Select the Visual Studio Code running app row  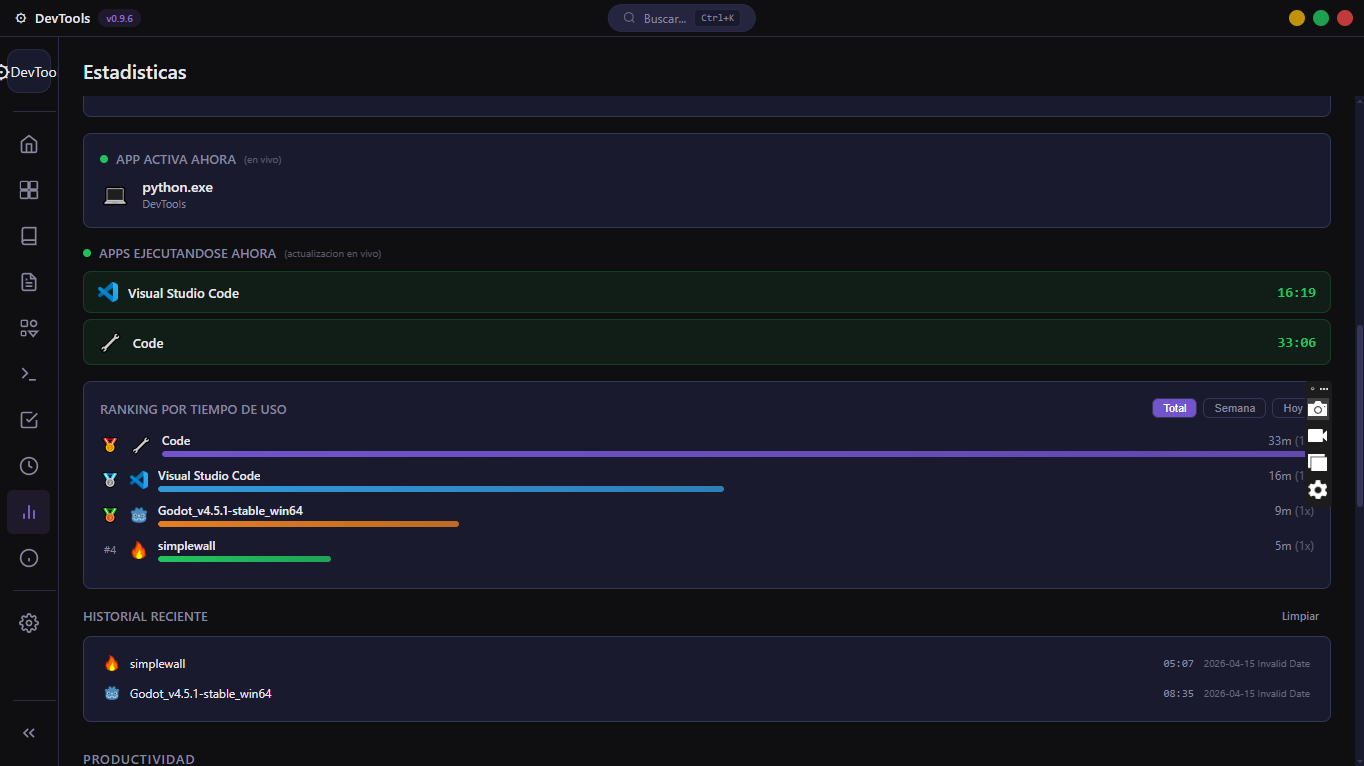[707, 293]
